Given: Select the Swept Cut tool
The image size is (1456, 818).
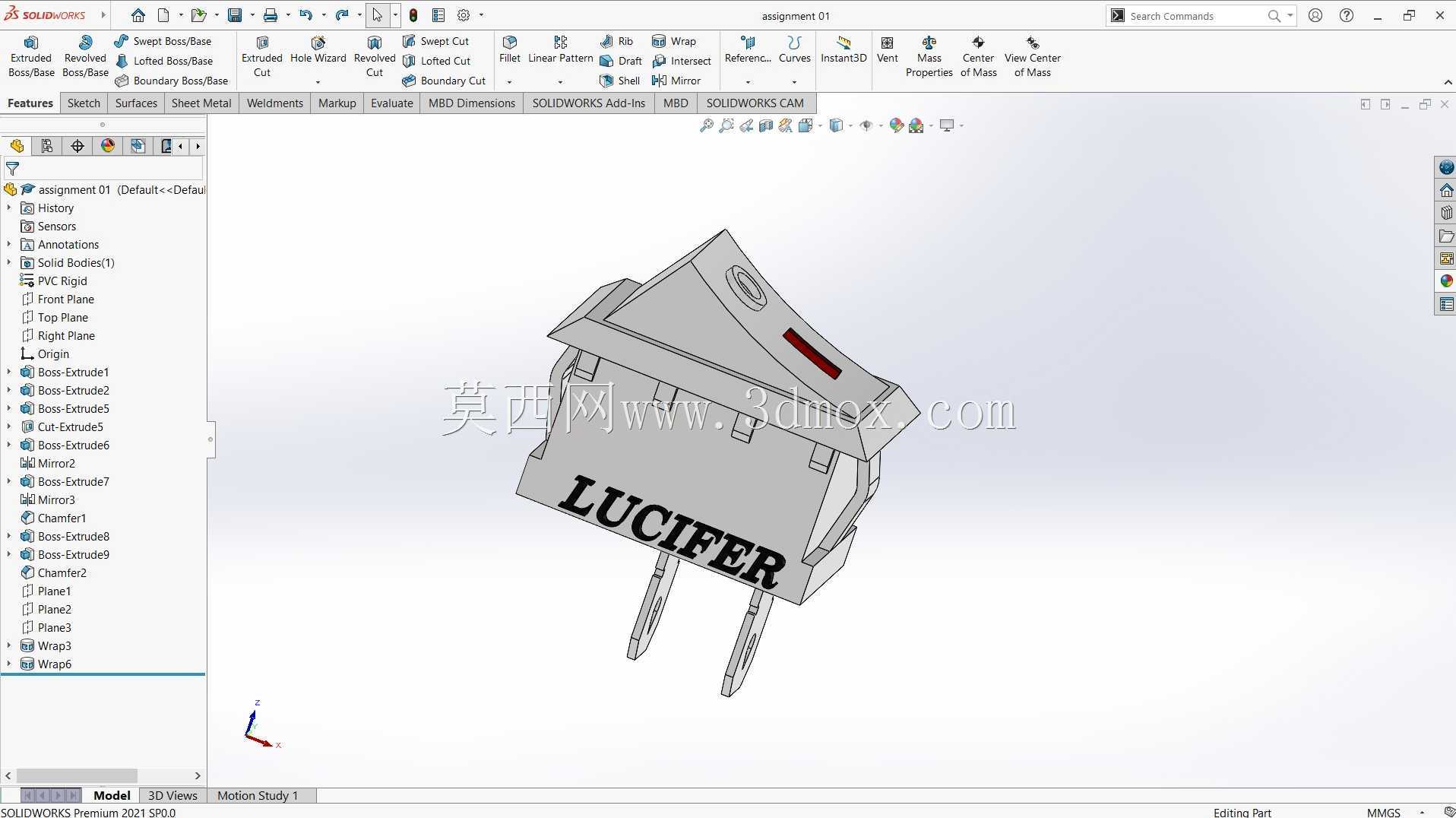Looking at the screenshot, I should 435,41.
